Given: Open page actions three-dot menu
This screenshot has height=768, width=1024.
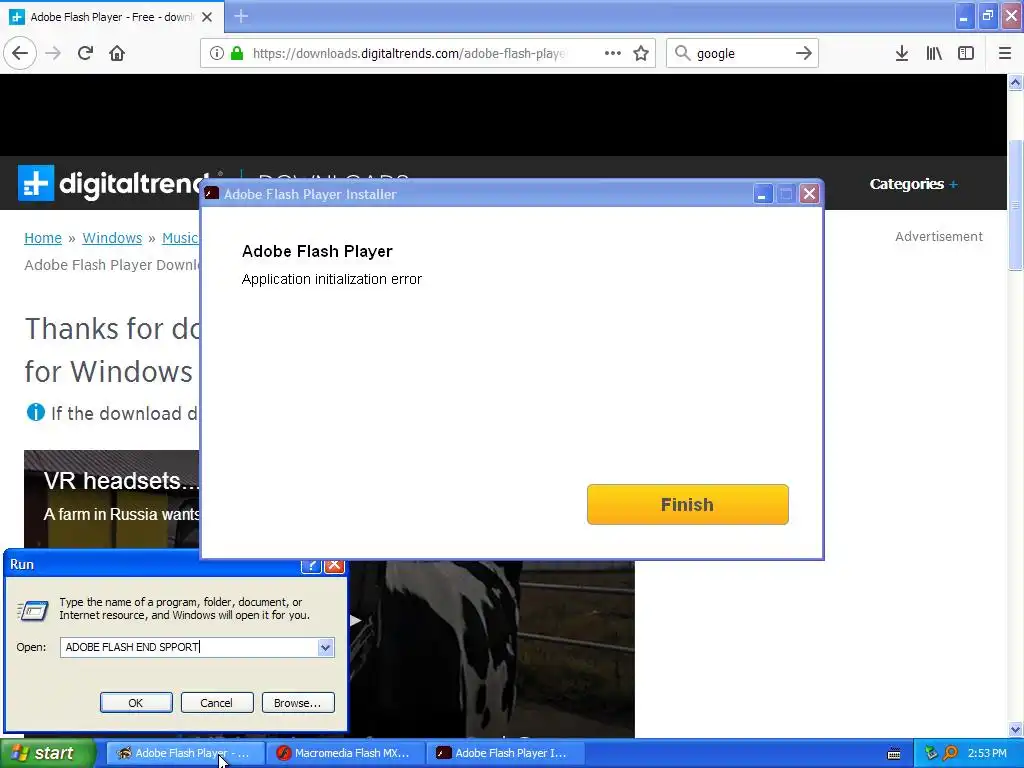Looking at the screenshot, I should click(x=613, y=53).
